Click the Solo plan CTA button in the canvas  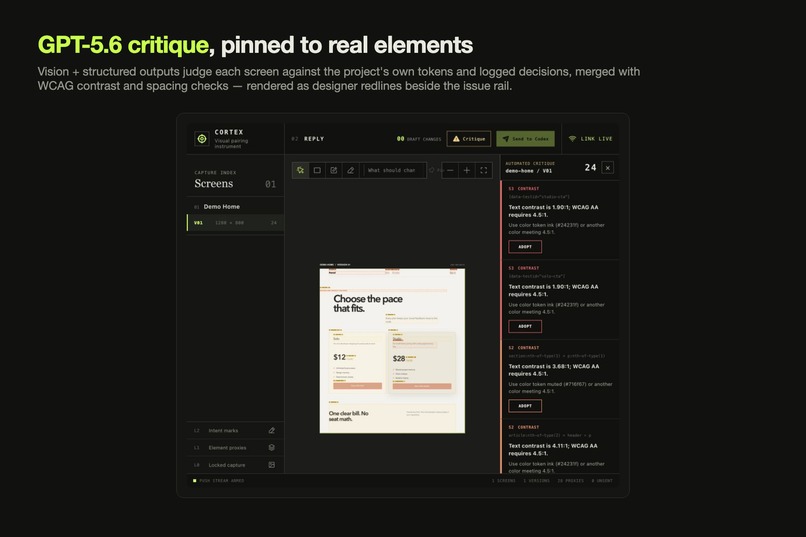(x=357, y=385)
